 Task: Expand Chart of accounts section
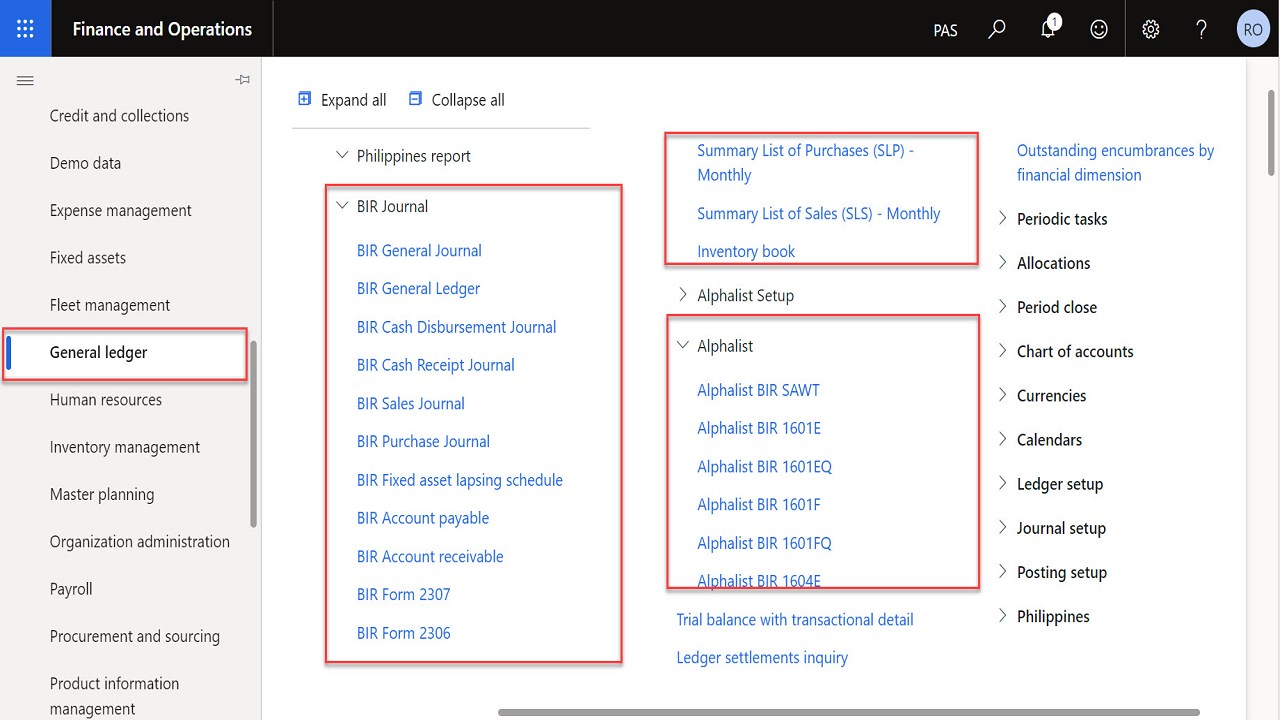1003,350
